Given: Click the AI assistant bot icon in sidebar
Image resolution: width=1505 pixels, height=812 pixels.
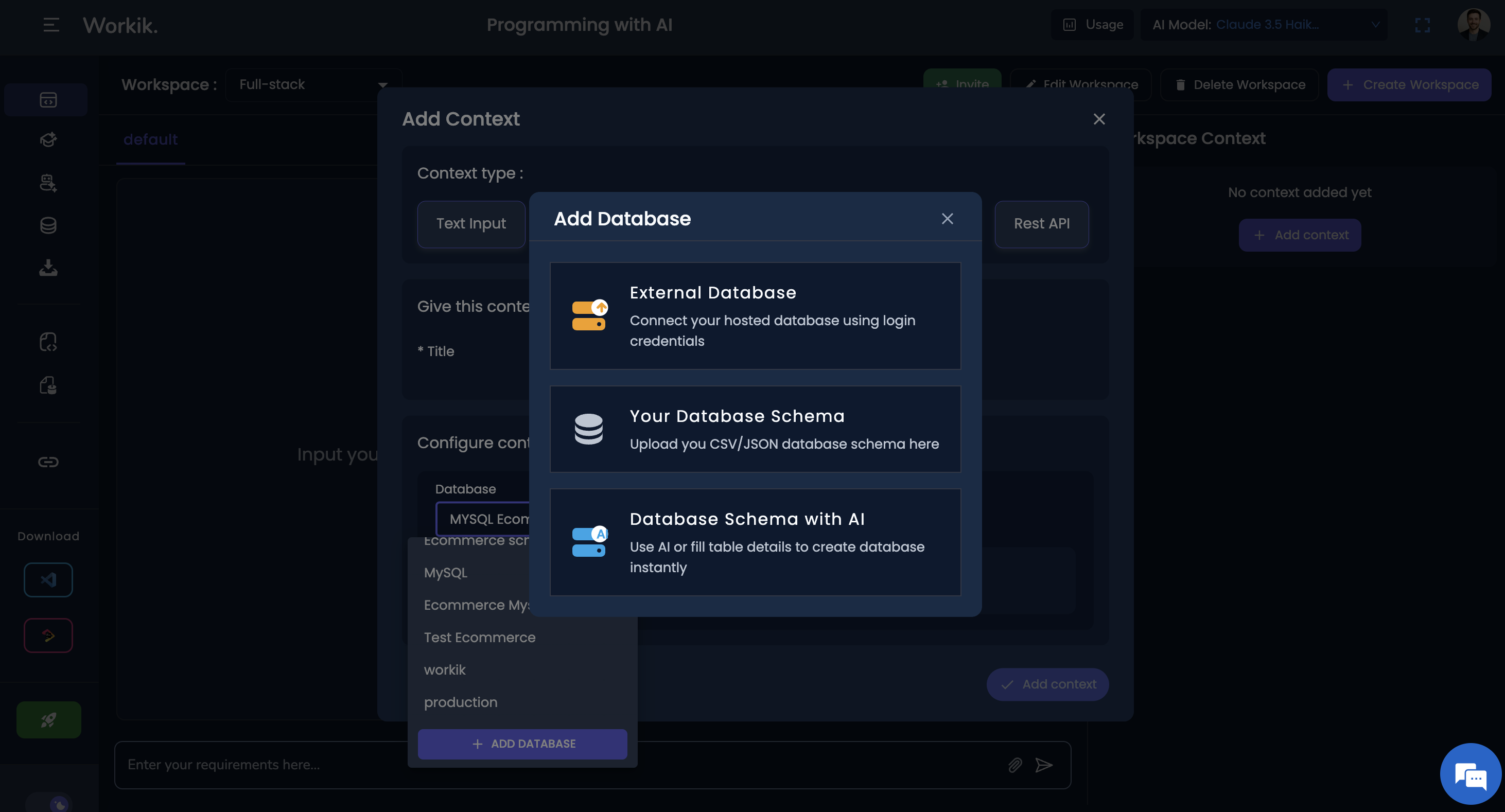Looking at the screenshot, I should click(x=48, y=182).
